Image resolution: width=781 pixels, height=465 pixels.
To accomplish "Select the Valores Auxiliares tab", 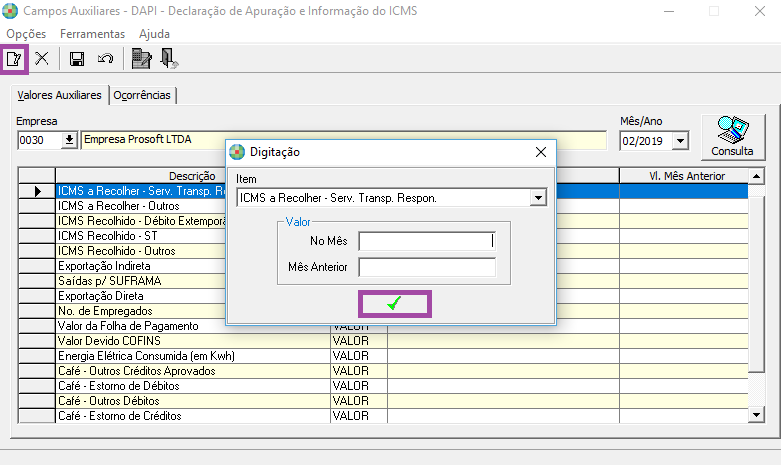I will 59,96.
